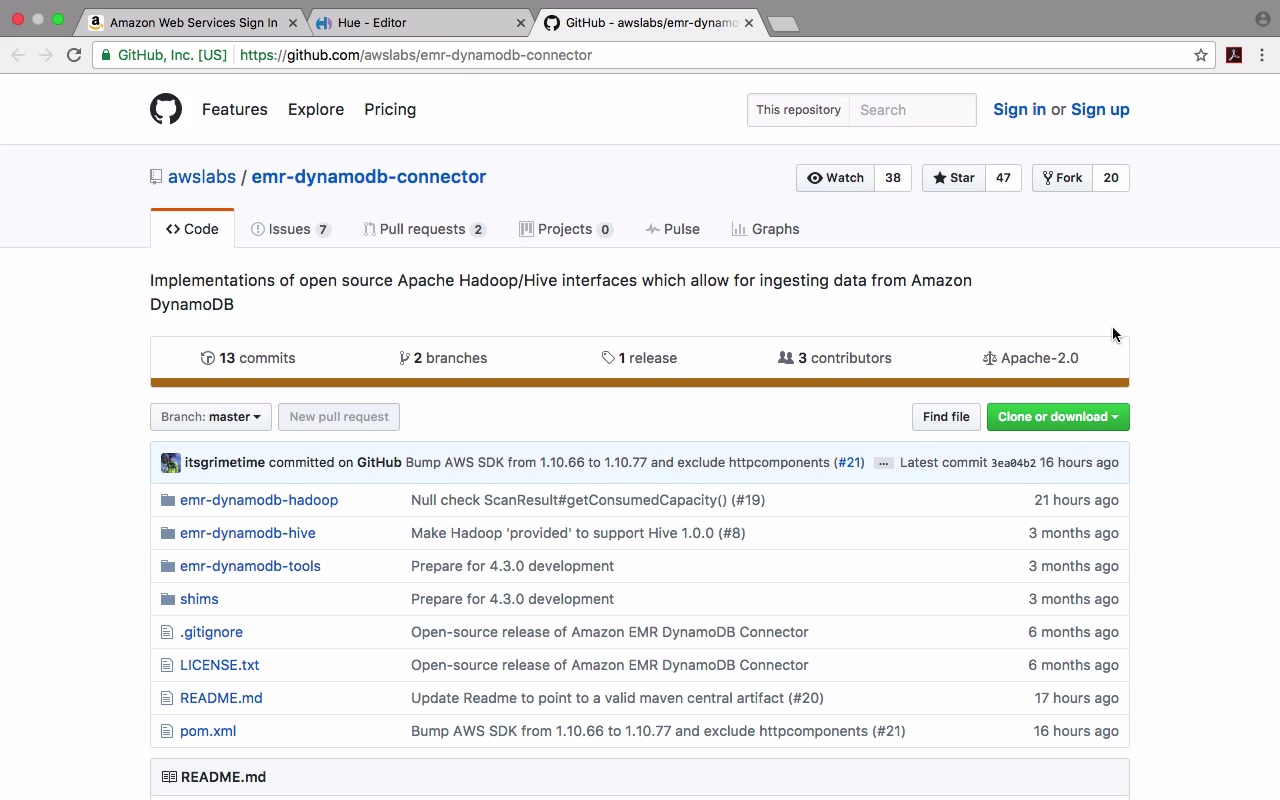1280x800 pixels.
Task: Open the Sign in link
Action: coord(1019,110)
